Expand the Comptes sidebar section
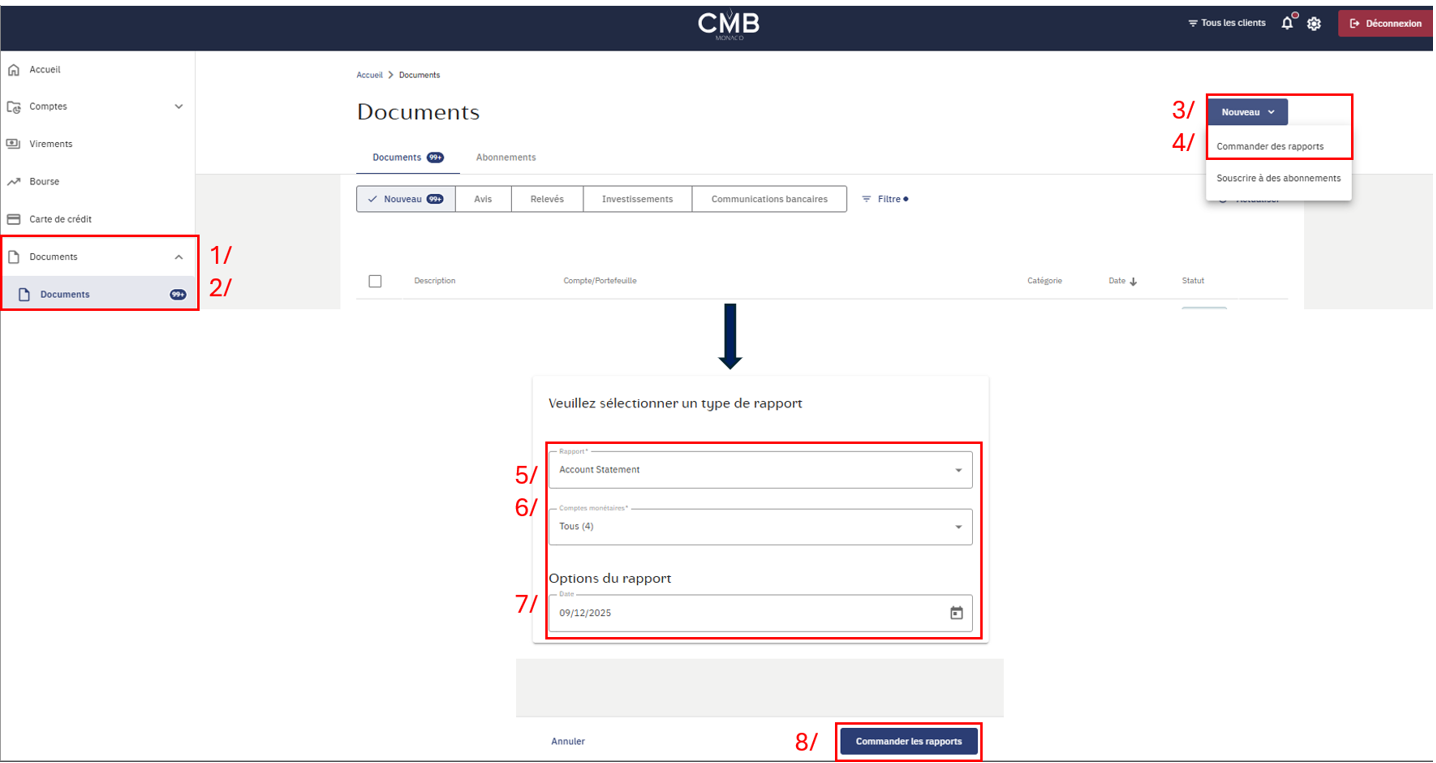1436x763 pixels. click(x=179, y=107)
